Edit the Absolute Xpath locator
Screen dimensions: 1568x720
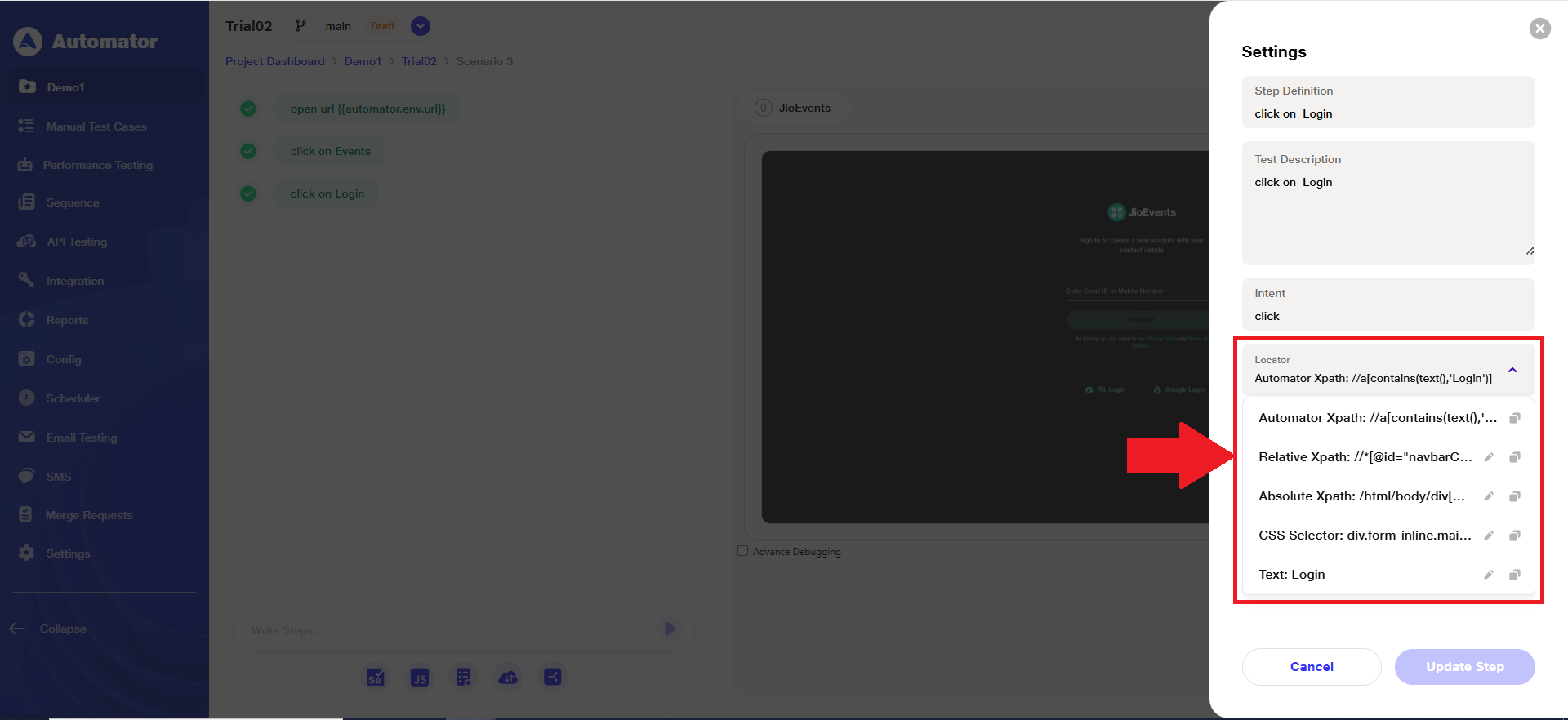[1489, 496]
